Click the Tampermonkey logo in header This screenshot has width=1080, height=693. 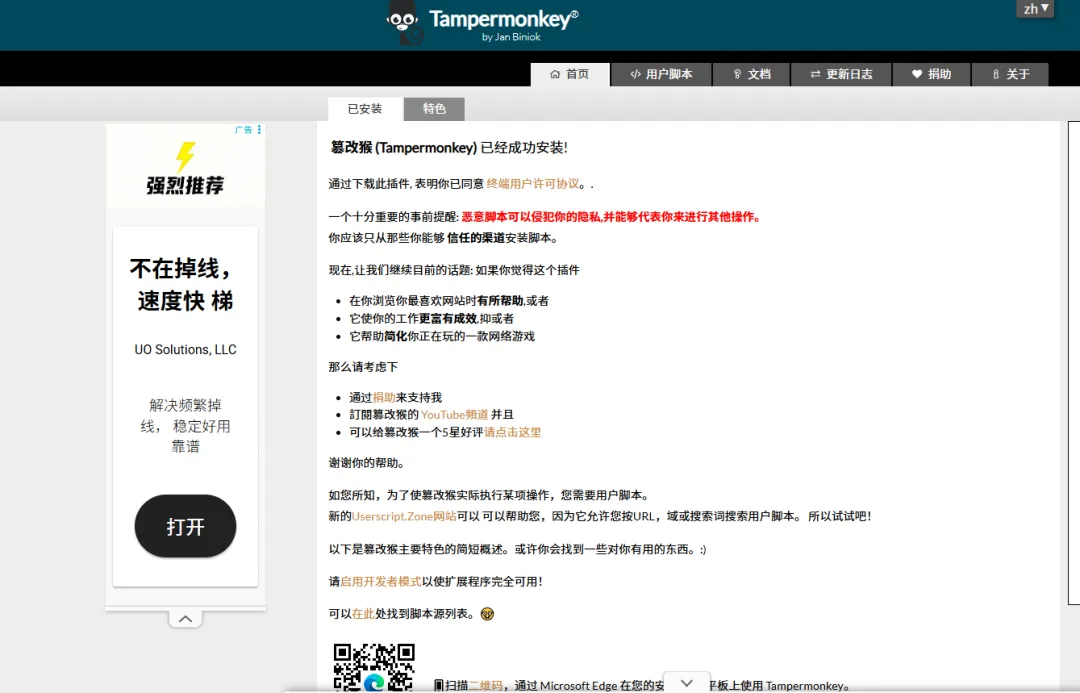coord(482,23)
